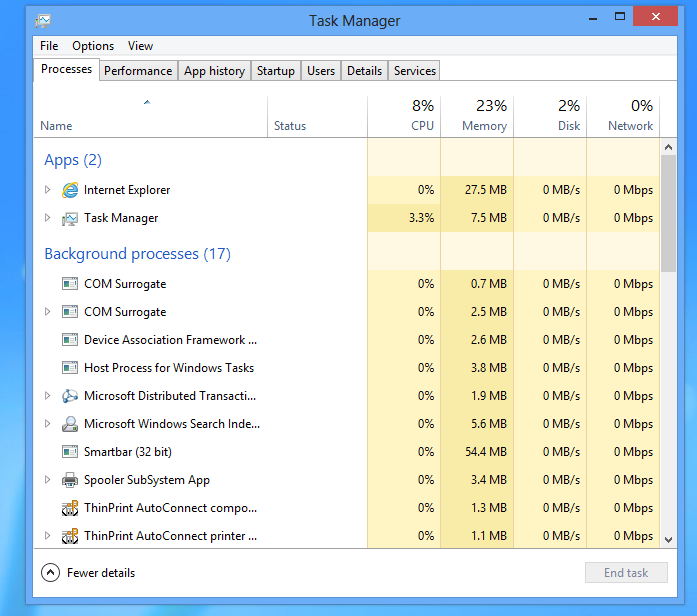The width and height of the screenshot is (697, 616).
Task: Switch to the Services tab
Action: click(415, 71)
